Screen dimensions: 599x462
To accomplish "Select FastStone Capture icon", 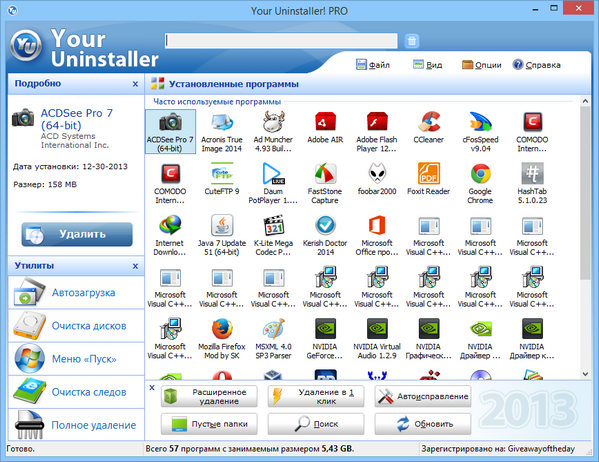I will [325, 183].
